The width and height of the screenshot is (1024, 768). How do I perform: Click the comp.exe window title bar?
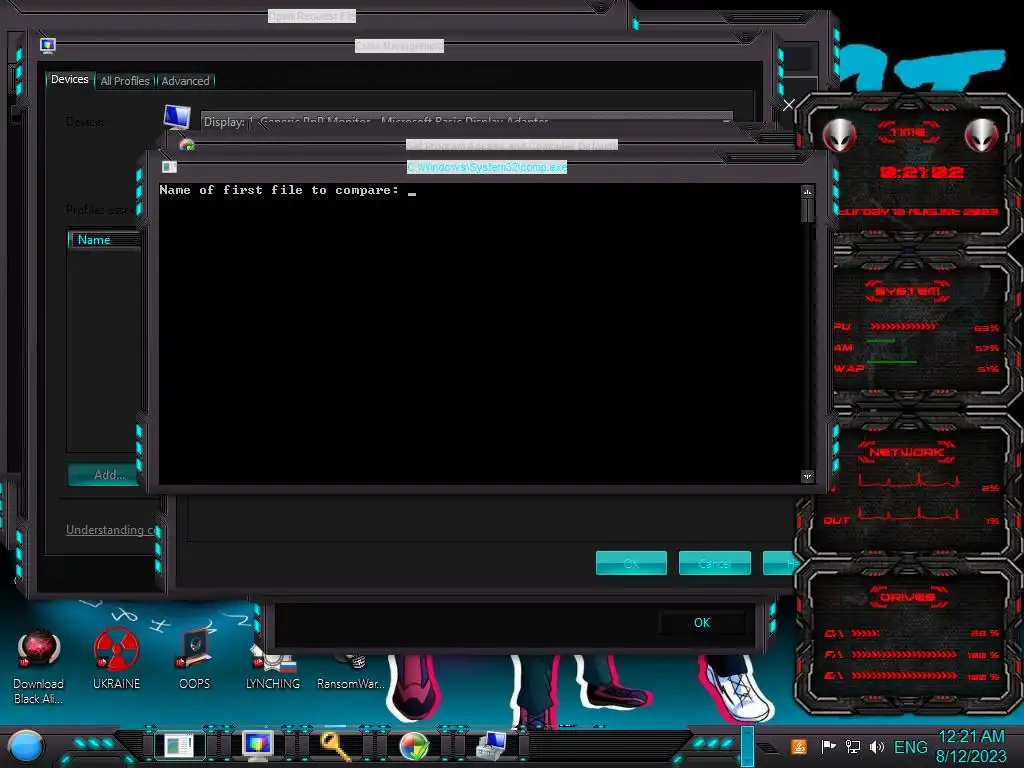coord(487,167)
